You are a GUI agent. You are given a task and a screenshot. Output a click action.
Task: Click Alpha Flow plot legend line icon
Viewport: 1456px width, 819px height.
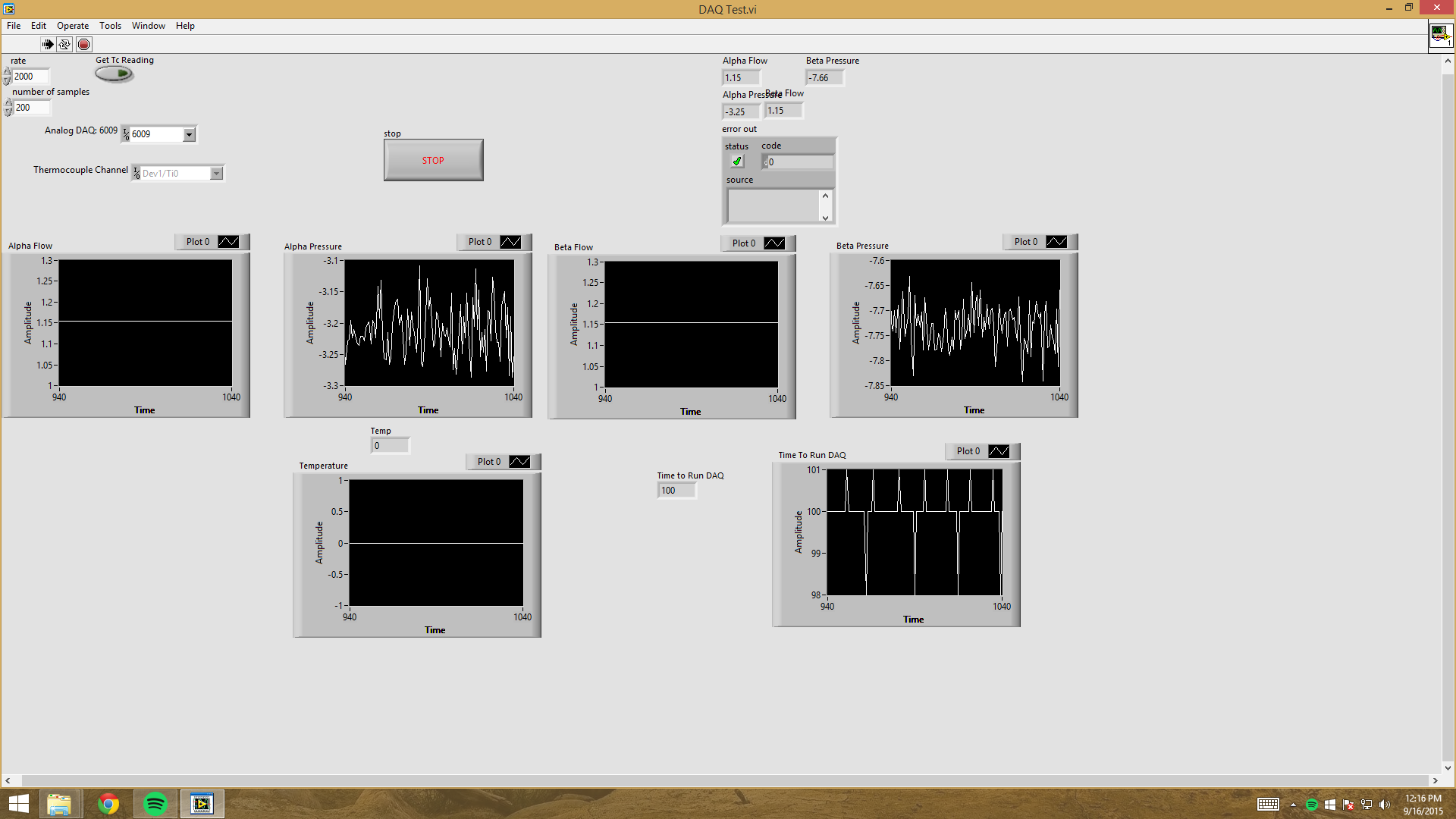tap(228, 242)
